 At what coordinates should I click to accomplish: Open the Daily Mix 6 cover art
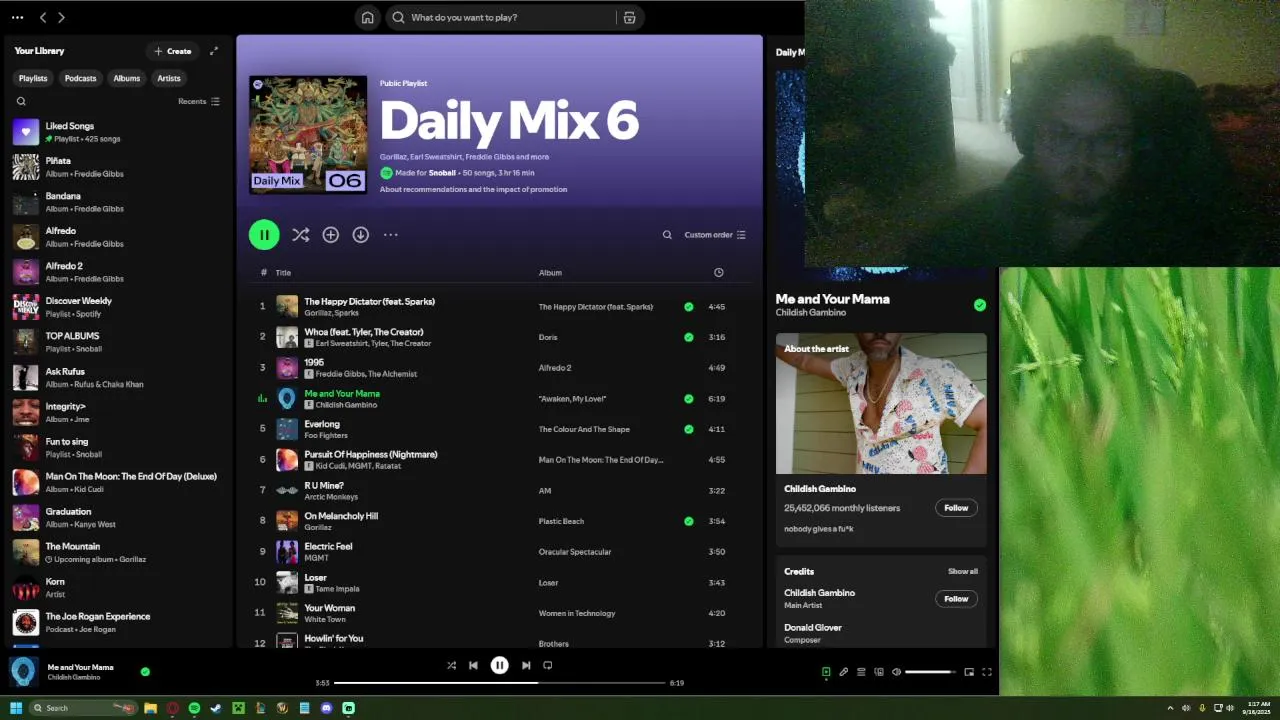click(x=308, y=135)
